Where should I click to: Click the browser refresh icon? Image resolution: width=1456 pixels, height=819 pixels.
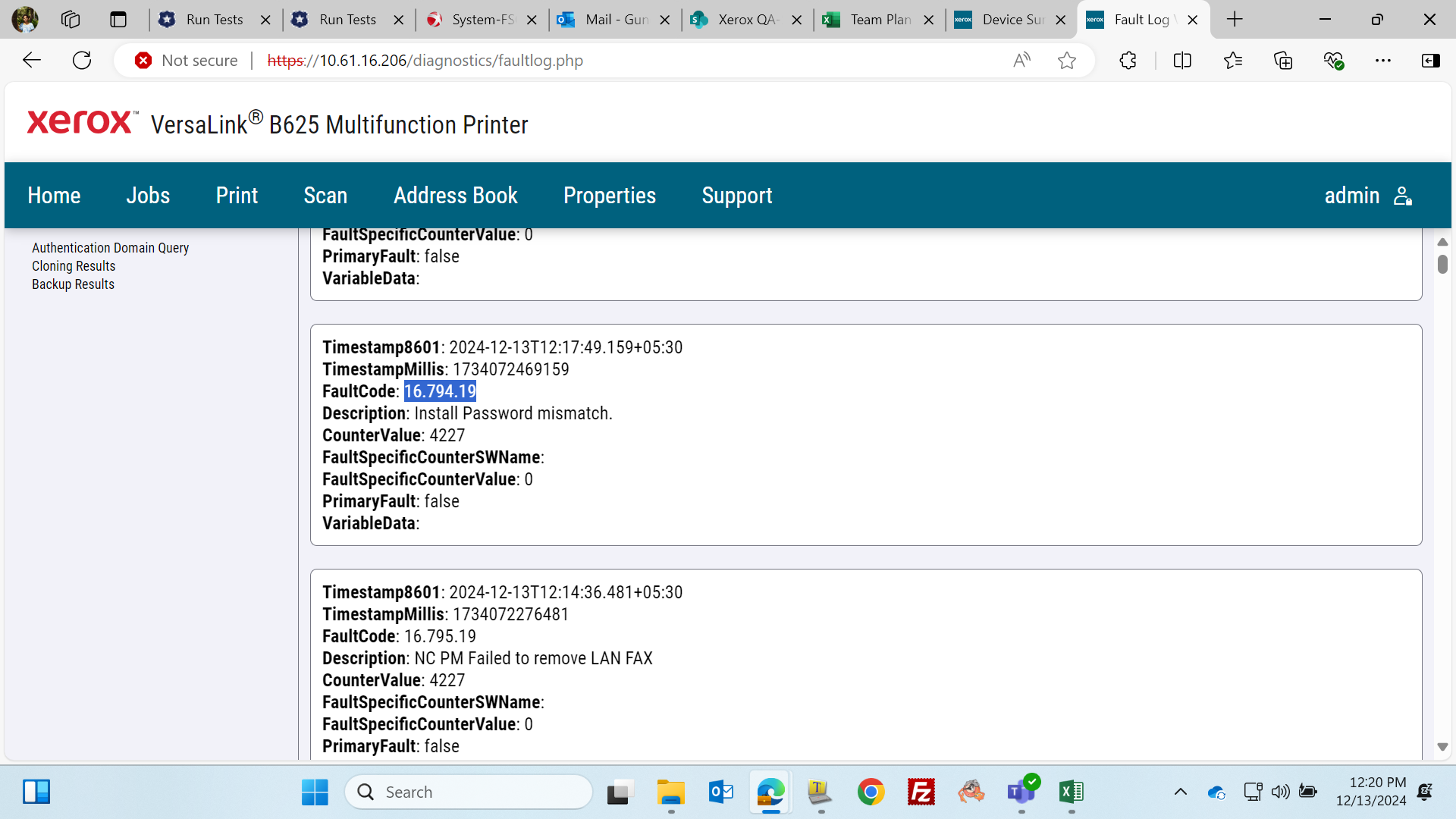[x=82, y=61]
